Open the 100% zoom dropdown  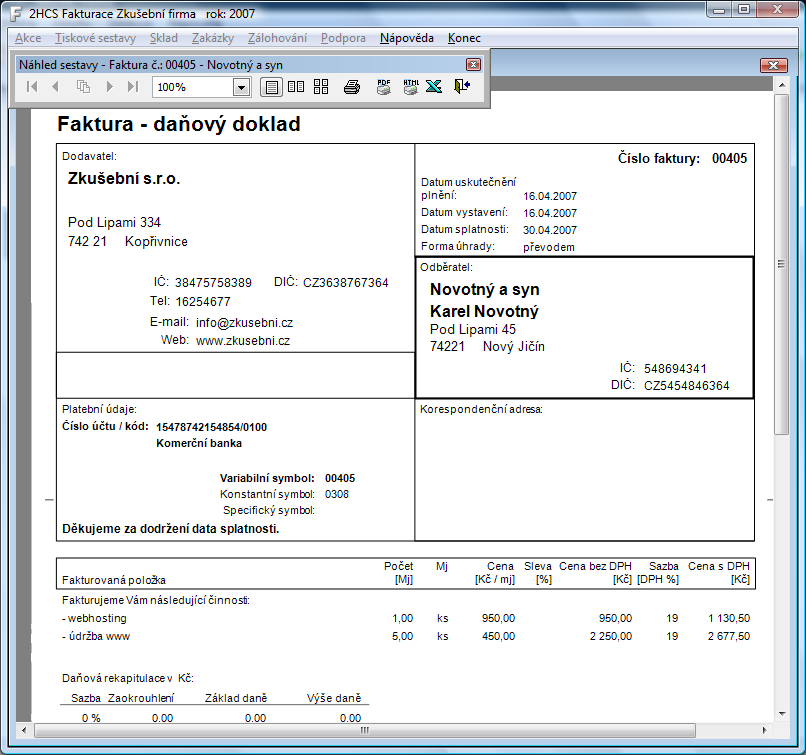point(241,87)
